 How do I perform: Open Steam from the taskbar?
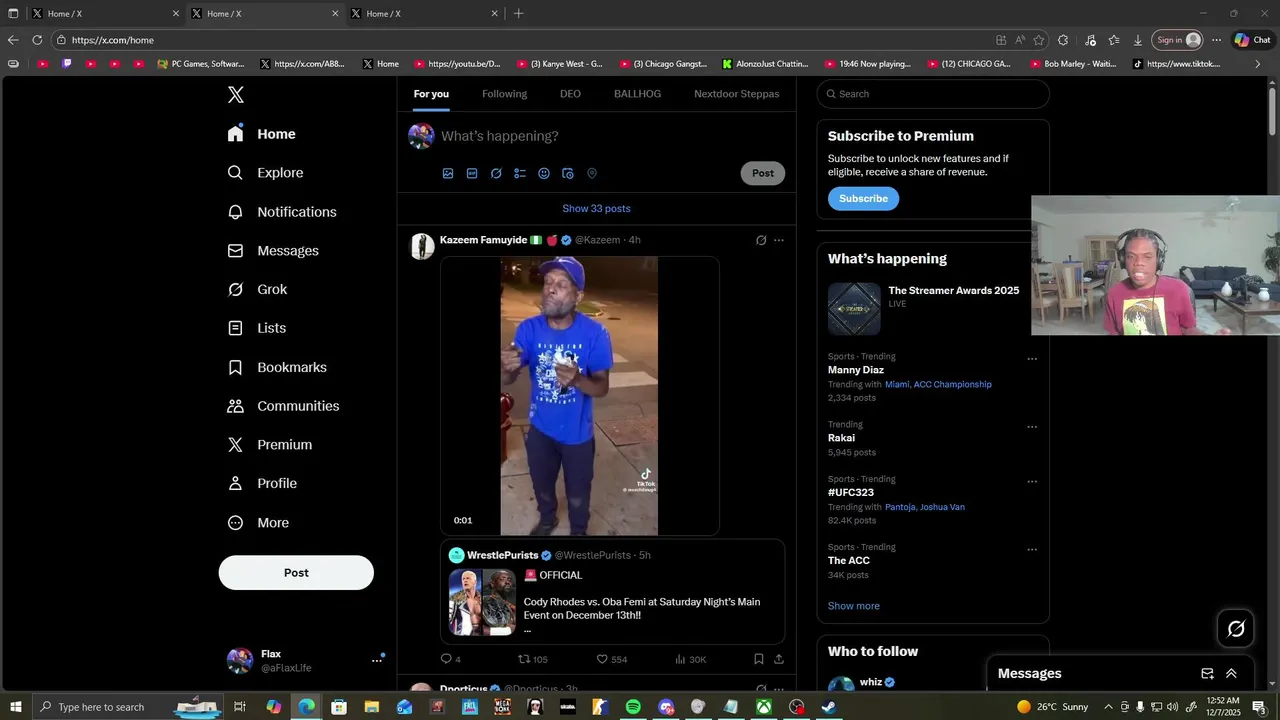829,707
